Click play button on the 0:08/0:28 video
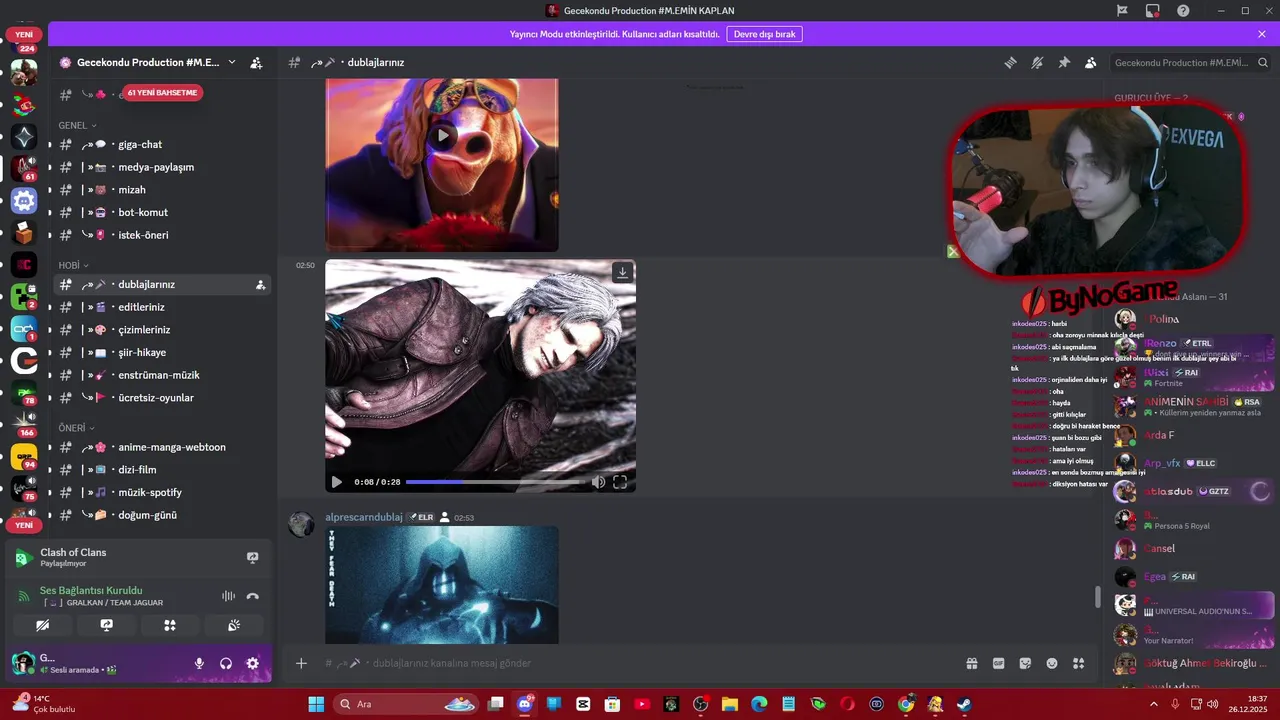The height and width of the screenshot is (720, 1280). click(x=336, y=482)
